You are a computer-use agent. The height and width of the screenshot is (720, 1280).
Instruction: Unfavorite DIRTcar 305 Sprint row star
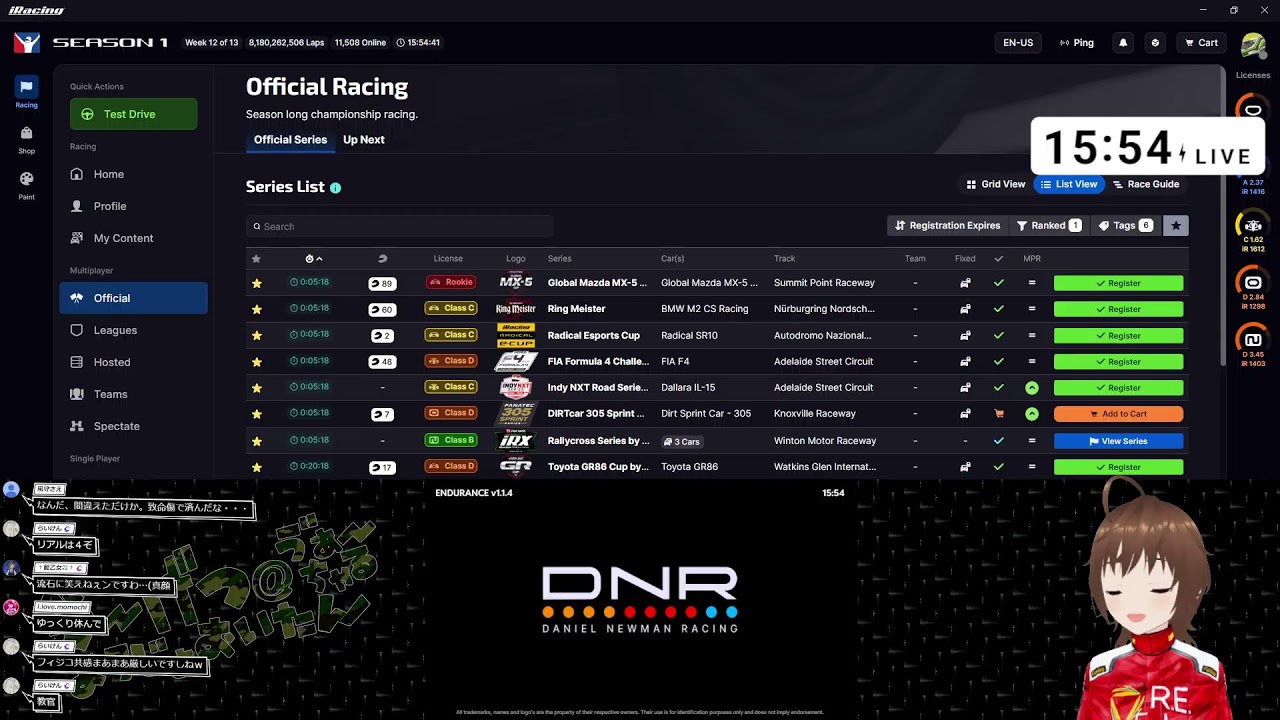pos(257,414)
